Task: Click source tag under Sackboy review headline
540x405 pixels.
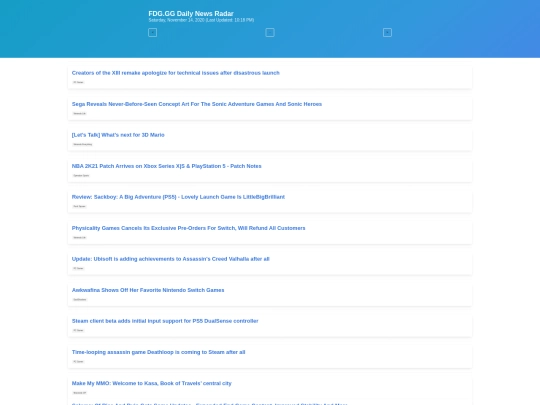Action: coord(79,206)
